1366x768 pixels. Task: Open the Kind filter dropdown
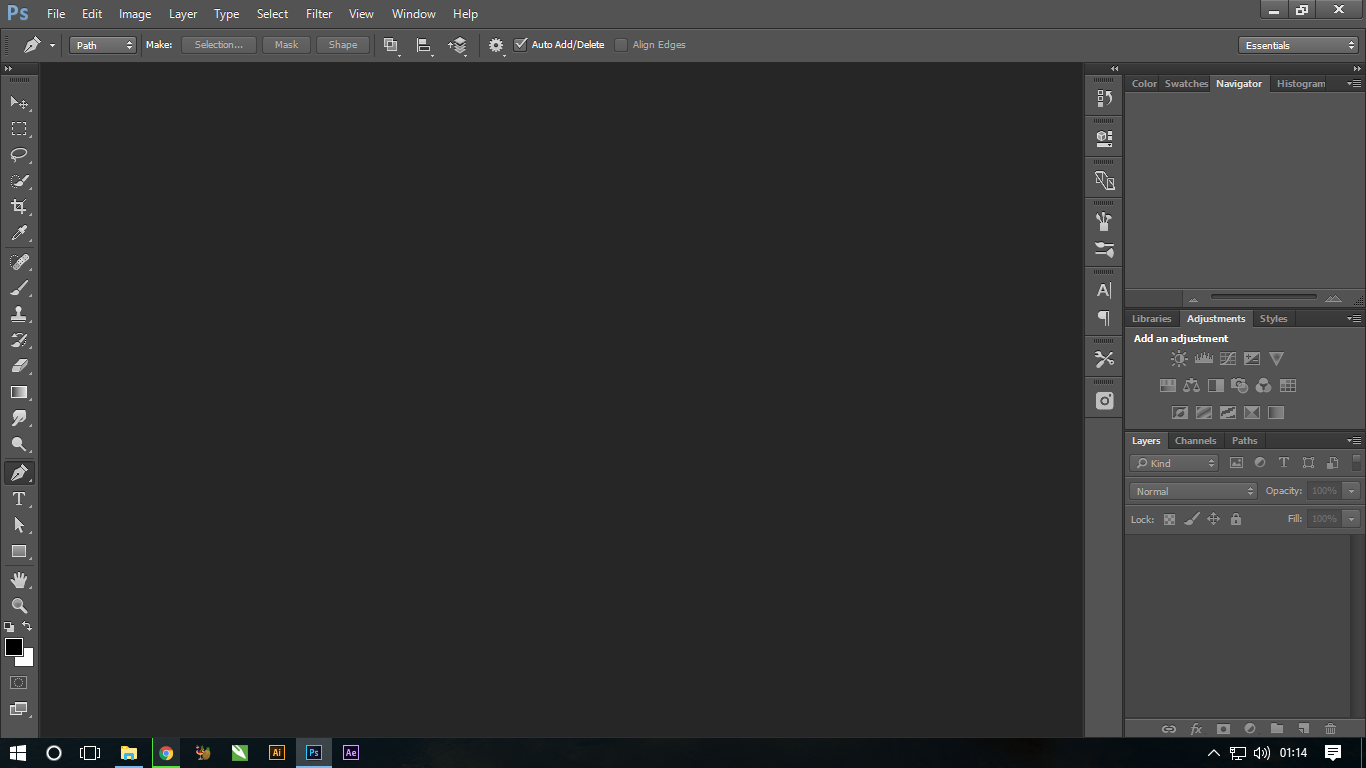coord(1174,463)
